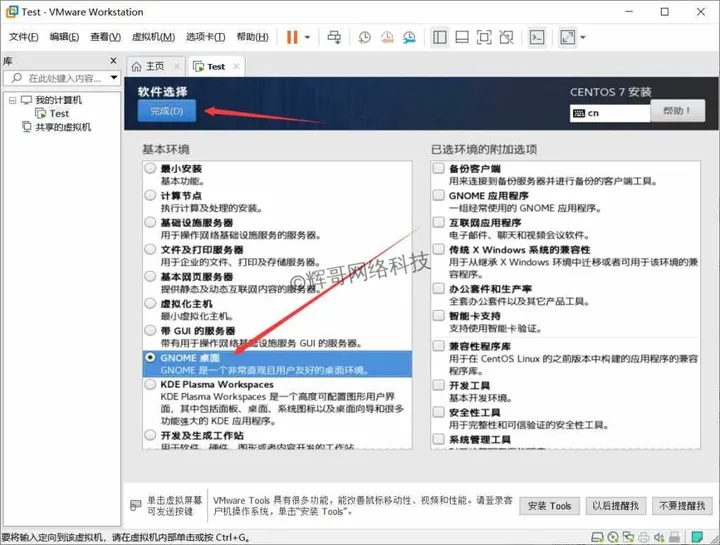Viewport: 720px width, 545px height.
Task: Check the 办公套件和生产率 checkbox
Action: 439,289
